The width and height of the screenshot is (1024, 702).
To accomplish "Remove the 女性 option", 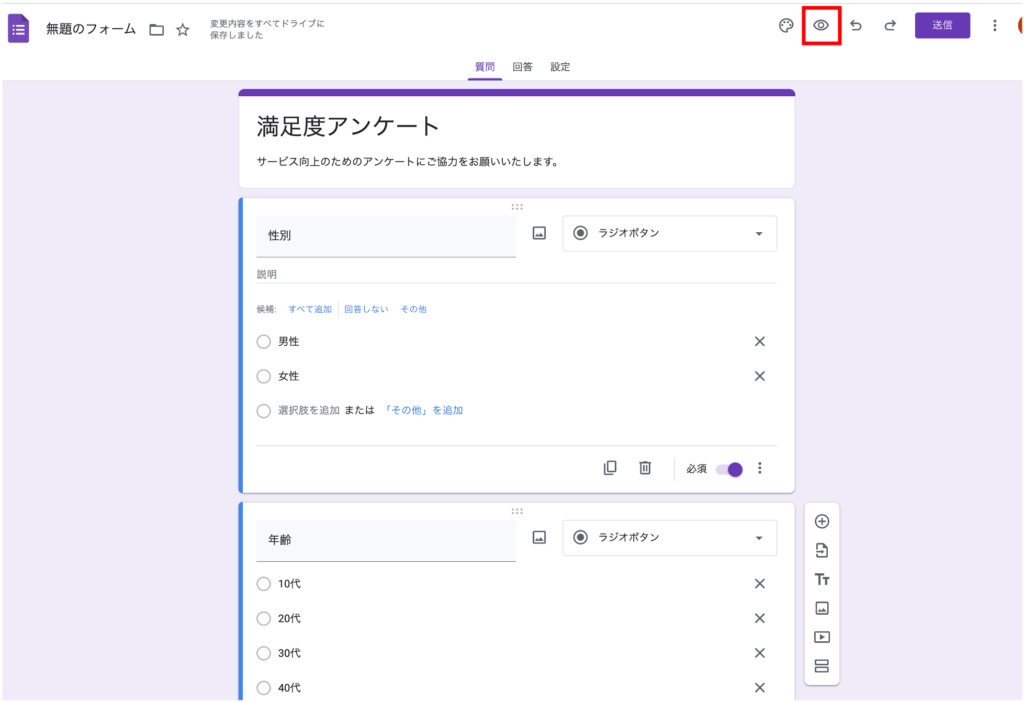I will (760, 376).
